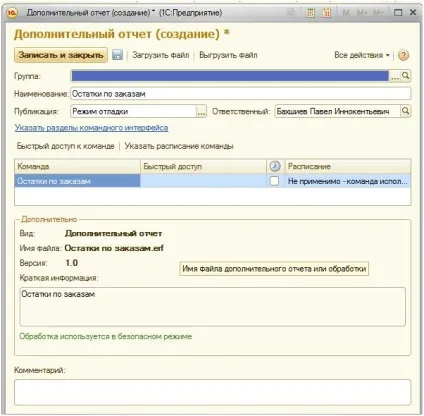Click into the Комментарий input field
The image size is (424, 416).
tap(213, 392)
